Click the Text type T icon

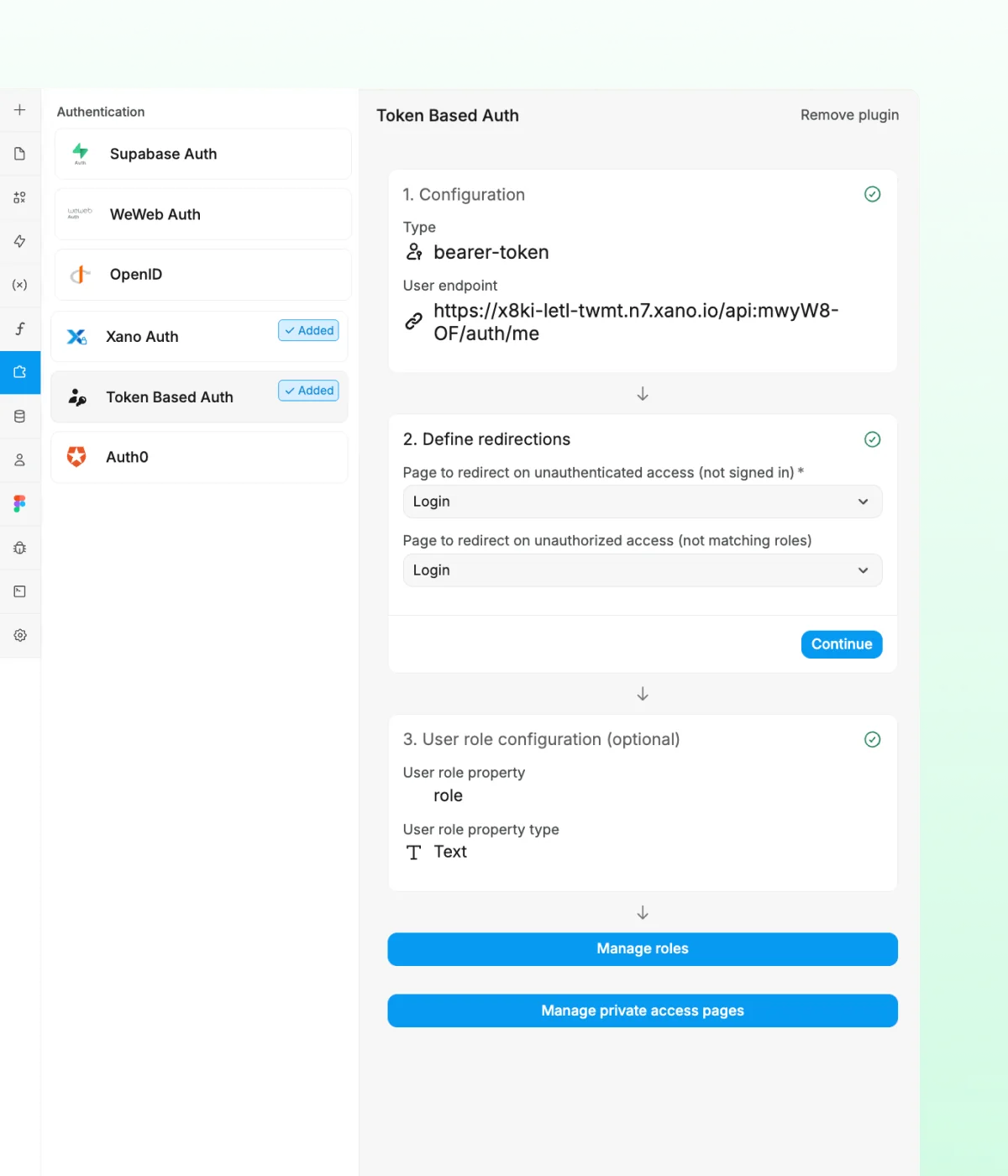pos(413,853)
